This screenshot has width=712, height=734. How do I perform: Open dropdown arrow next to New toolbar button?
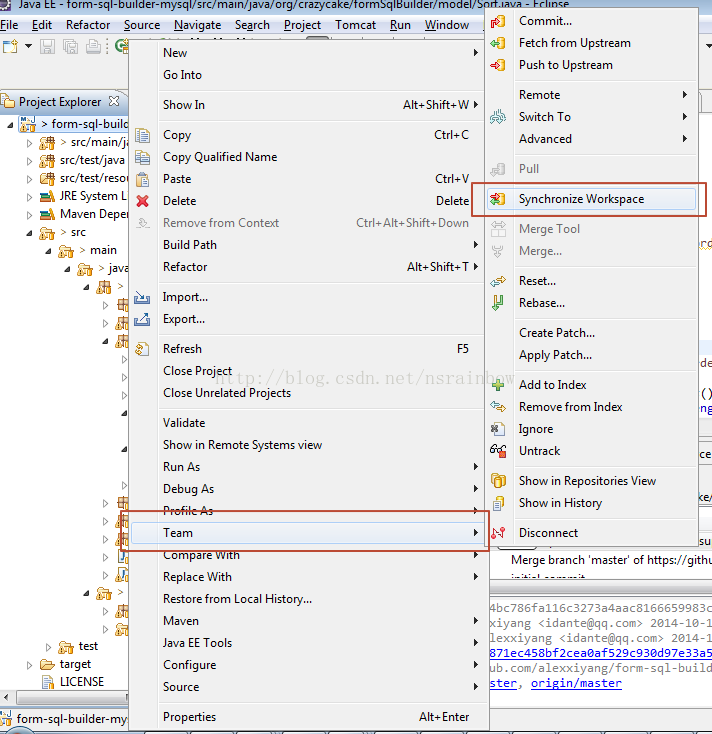coord(28,46)
